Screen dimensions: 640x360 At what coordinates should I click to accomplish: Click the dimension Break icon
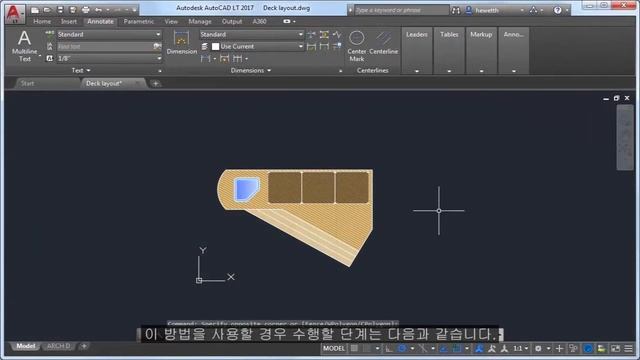click(311, 34)
